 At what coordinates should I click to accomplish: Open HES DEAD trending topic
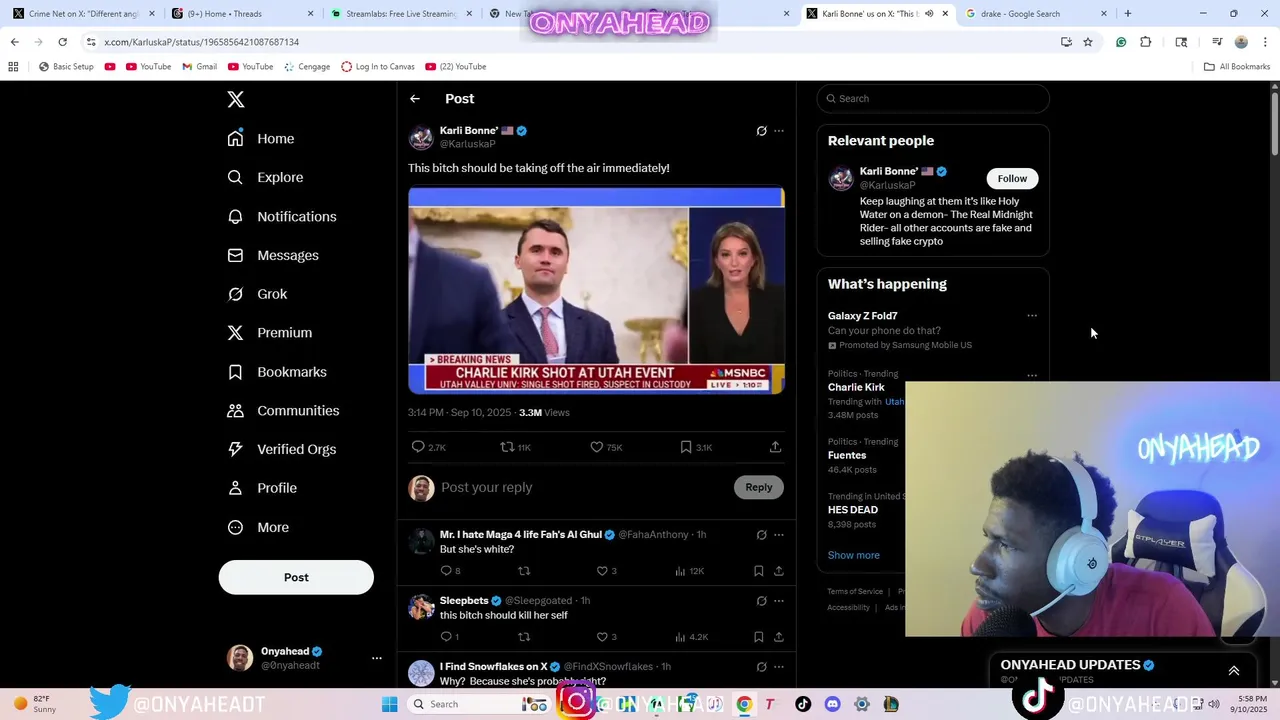pyautogui.click(x=853, y=510)
